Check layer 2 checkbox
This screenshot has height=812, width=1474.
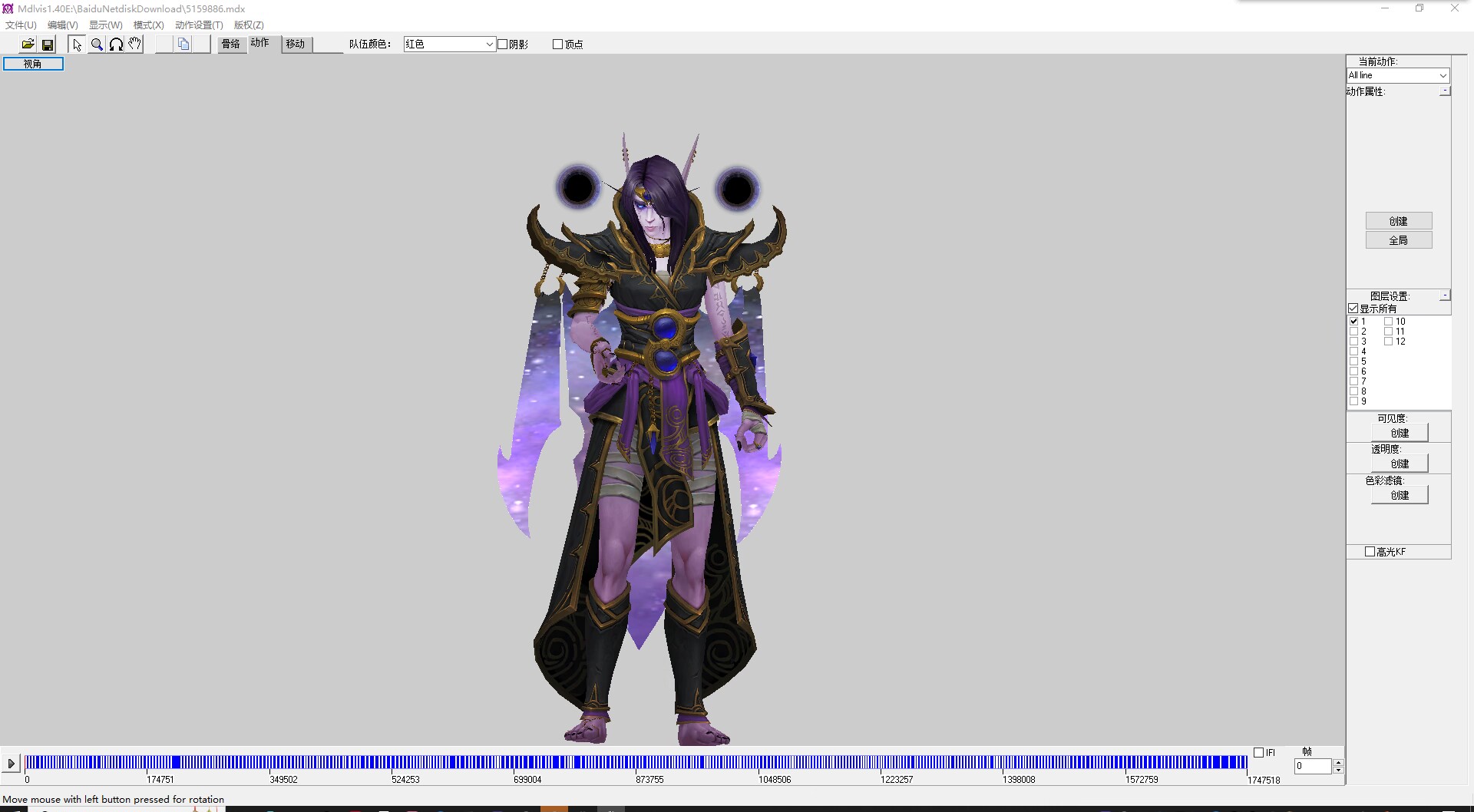[1354, 332]
